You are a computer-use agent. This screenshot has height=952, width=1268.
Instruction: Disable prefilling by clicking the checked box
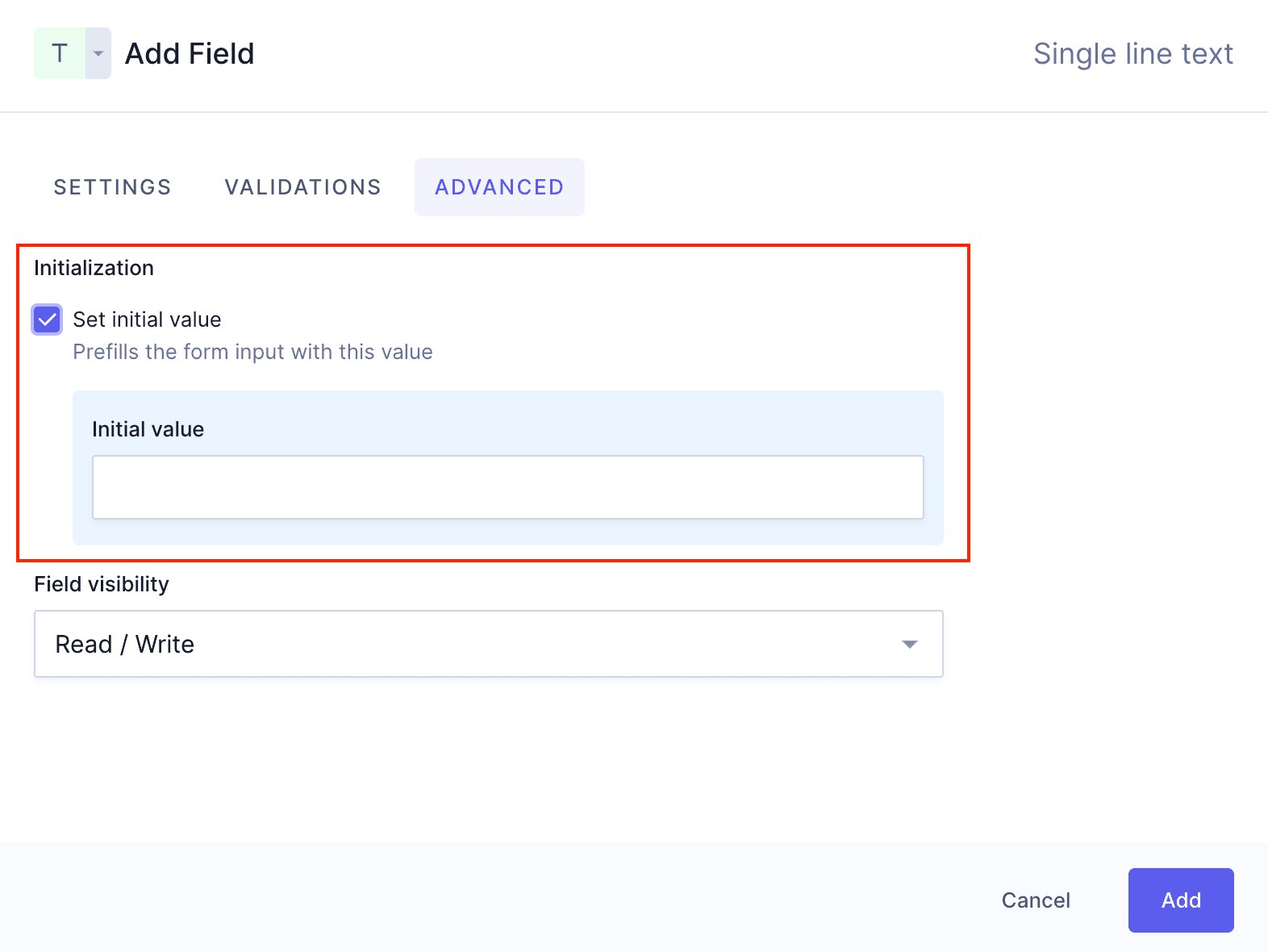coord(46,319)
